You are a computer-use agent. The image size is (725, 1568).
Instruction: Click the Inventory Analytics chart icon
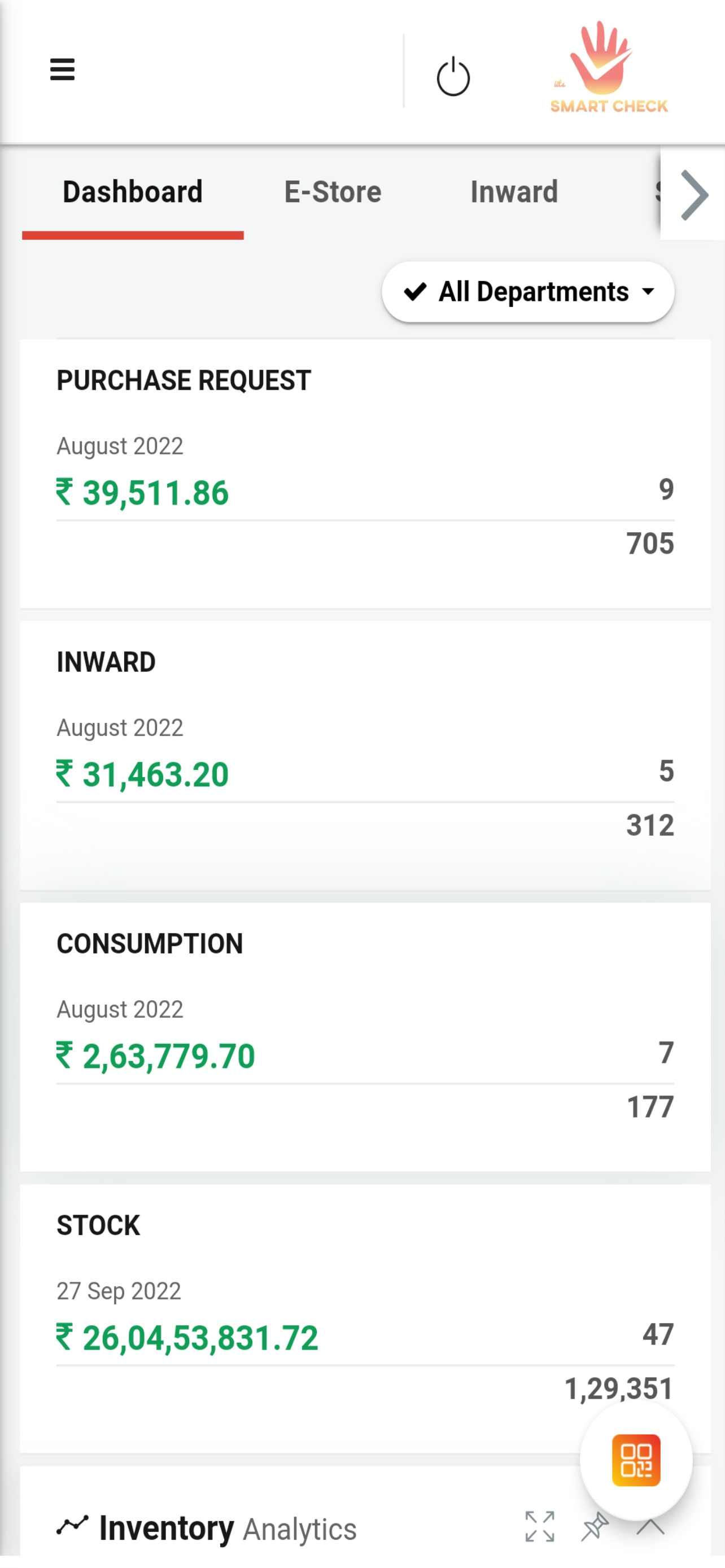pos(72,1526)
